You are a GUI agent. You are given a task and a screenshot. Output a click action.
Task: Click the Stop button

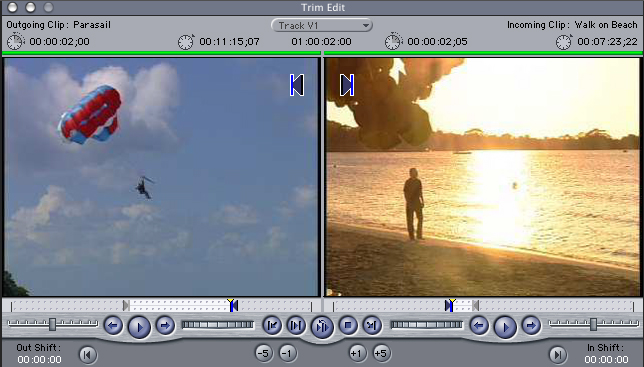[348, 326]
